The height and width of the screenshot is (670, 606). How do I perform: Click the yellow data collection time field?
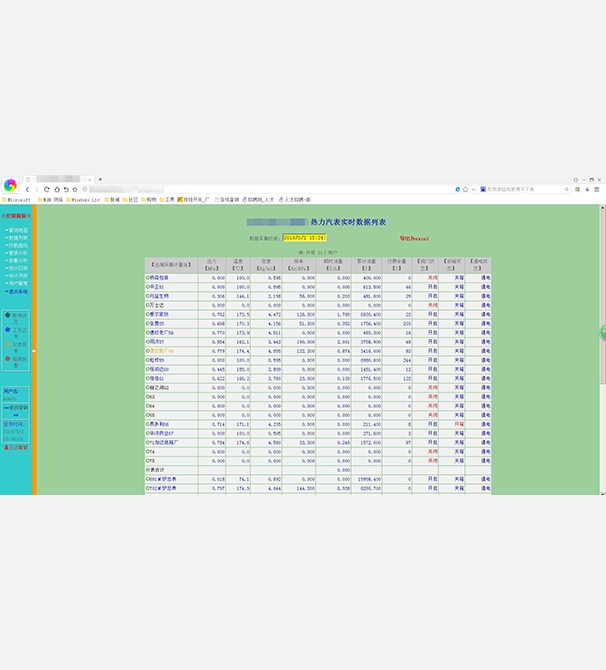[306, 238]
